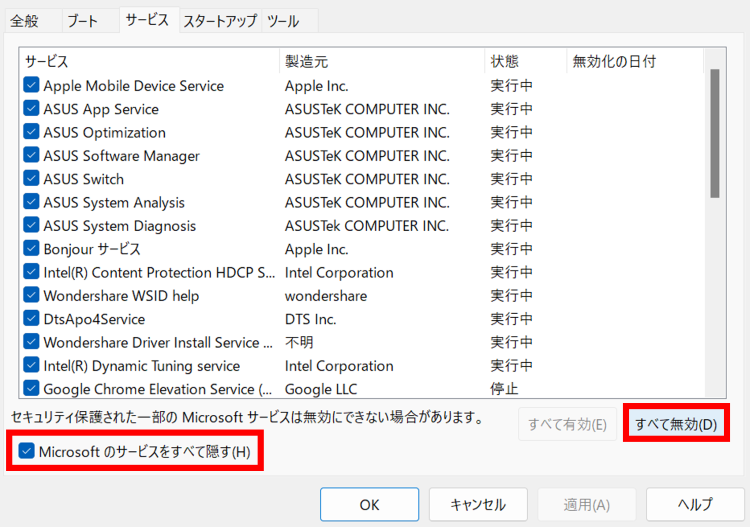Confirm with the OK button

(x=369, y=505)
